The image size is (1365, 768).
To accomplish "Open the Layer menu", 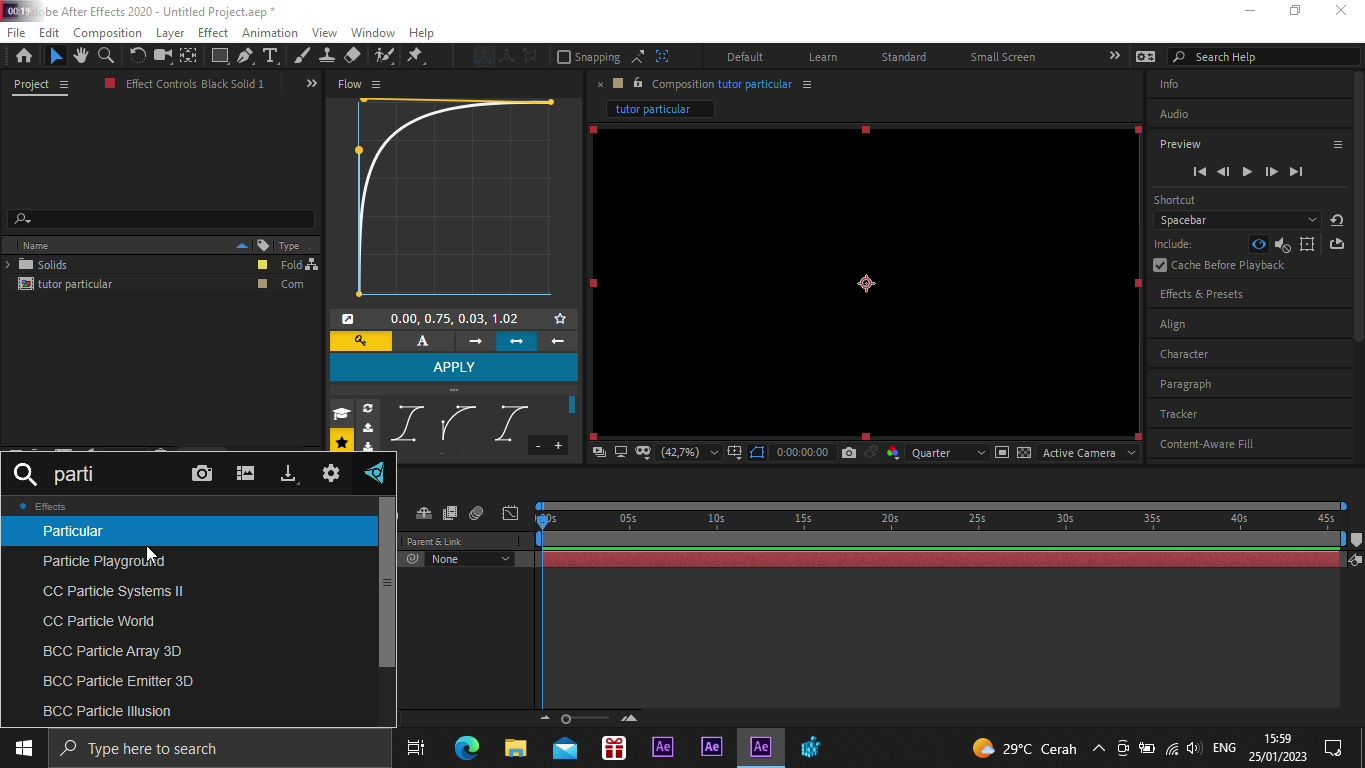I will coord(170,32).
